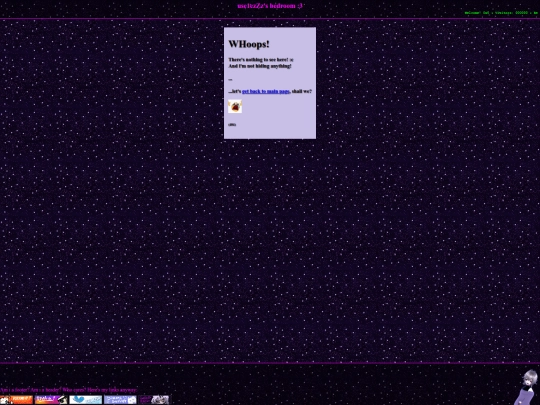Click the site title "bedroom :3" heading
Screen dimensions: 540x405
coord(270,6)
